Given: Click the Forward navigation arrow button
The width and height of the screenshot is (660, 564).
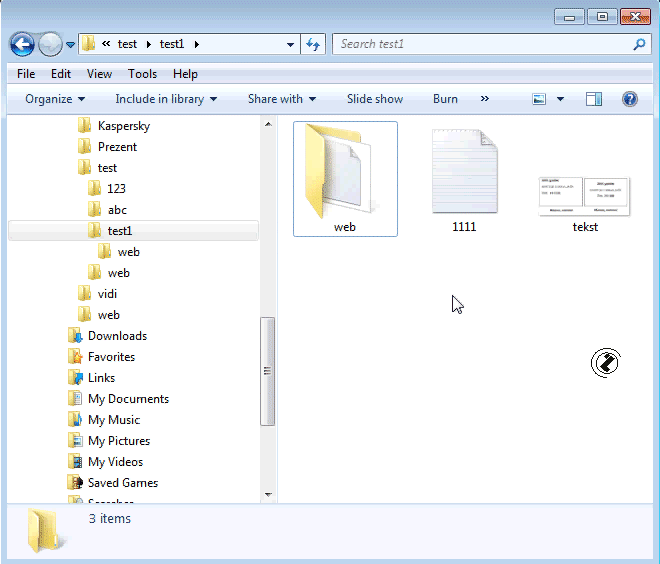Looking at the screenshot, I should [x=50, y=44].
